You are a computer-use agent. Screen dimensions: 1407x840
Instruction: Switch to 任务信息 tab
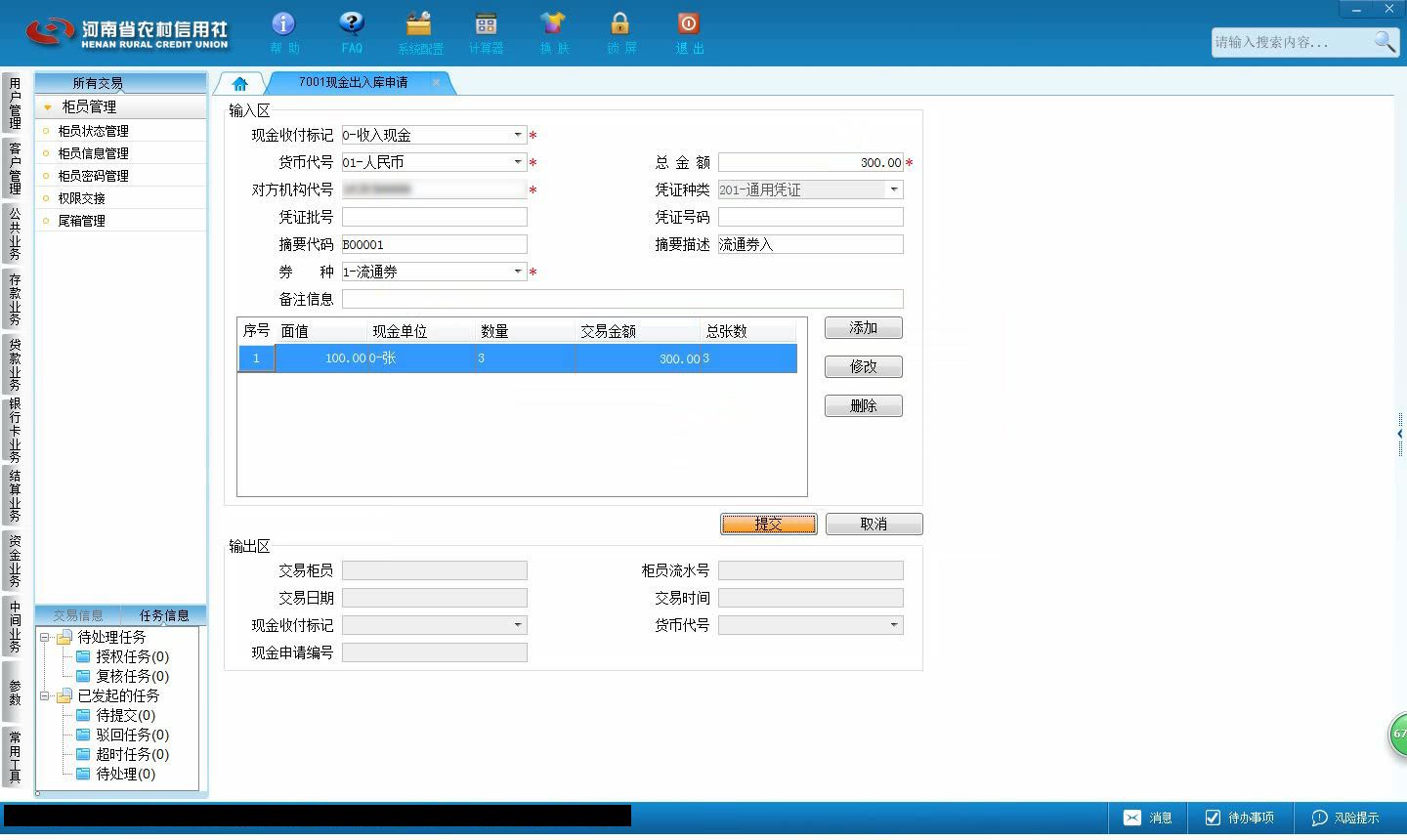(x=164, y=615)
